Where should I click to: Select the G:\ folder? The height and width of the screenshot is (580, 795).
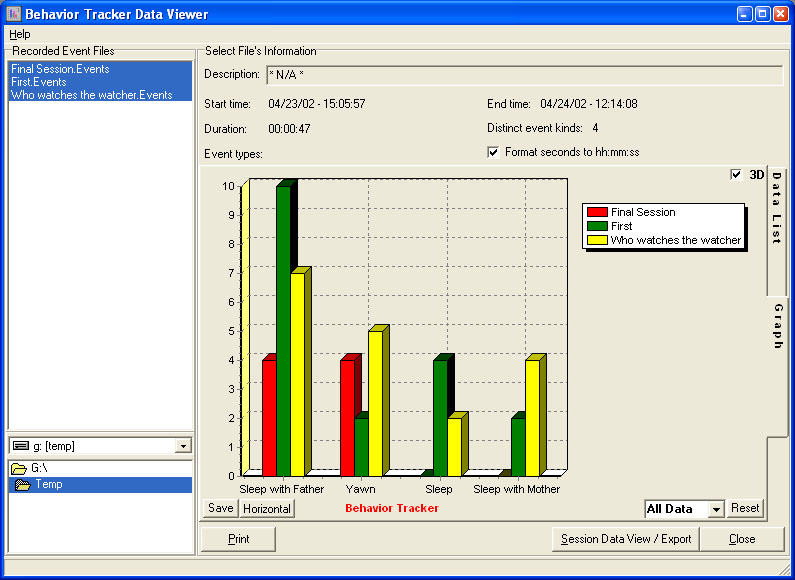[x=100, y=468]
